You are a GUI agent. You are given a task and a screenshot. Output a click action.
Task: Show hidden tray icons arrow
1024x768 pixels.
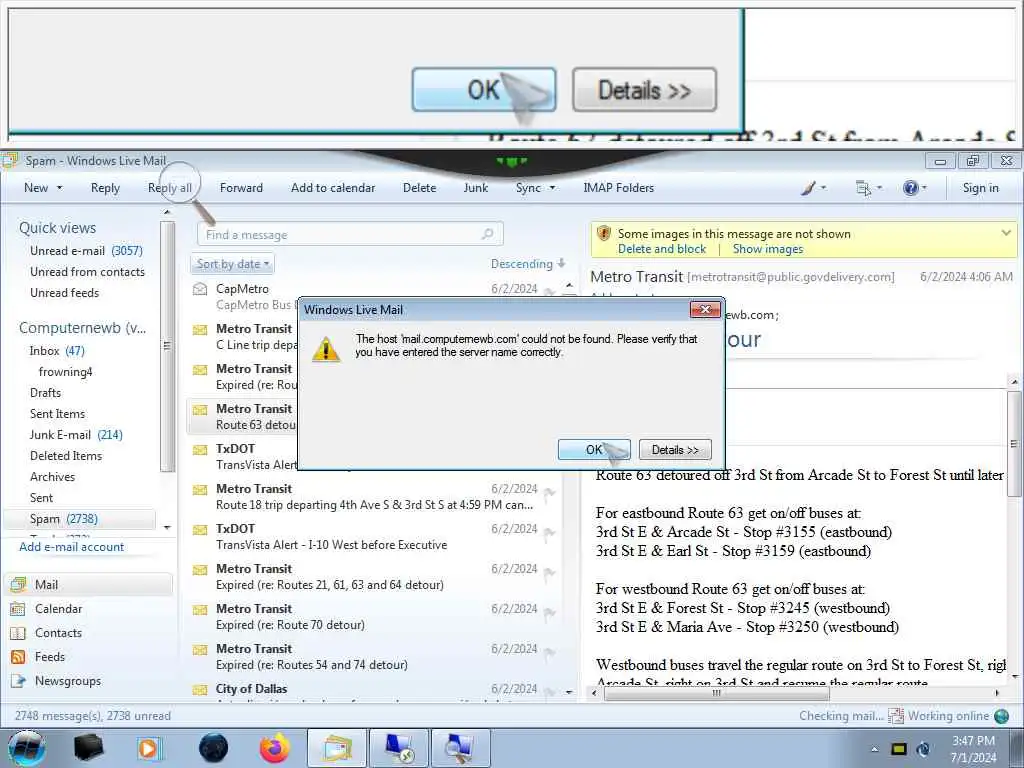click(x=874, y=749)
